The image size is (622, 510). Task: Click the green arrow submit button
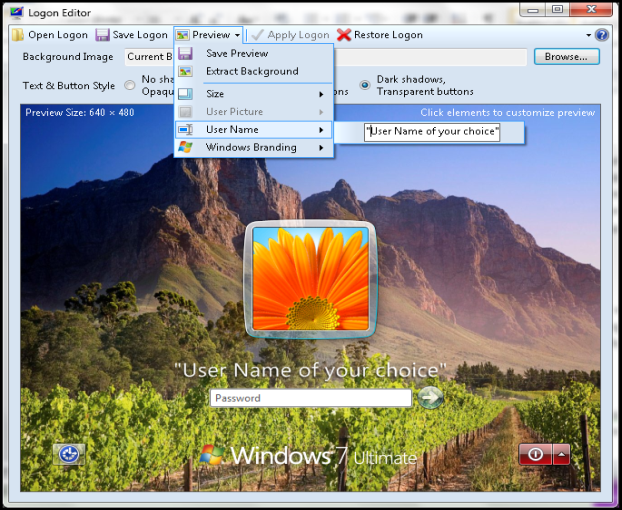tap(430, 397)
